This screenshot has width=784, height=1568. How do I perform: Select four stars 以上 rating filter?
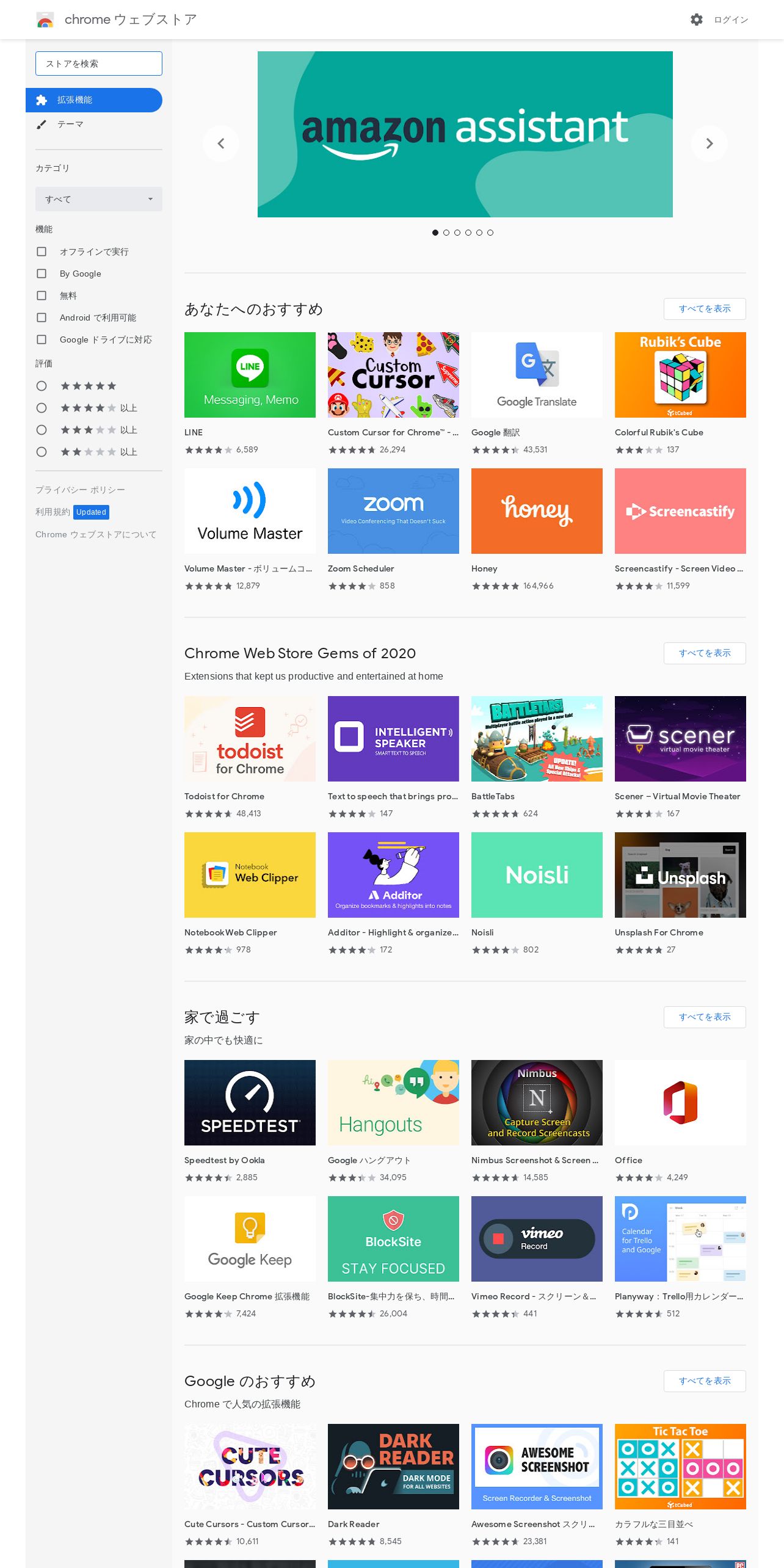42,408
